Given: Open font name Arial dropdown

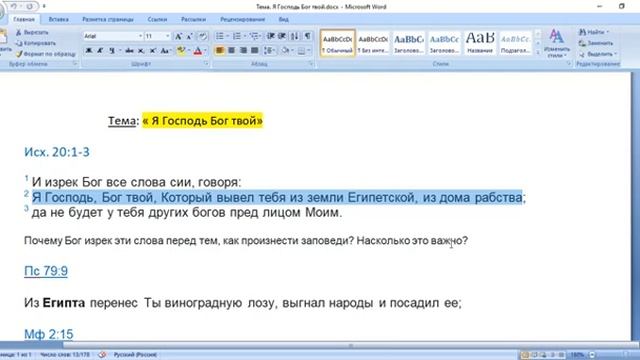Looking at the screenshot, I should [140, 36].
